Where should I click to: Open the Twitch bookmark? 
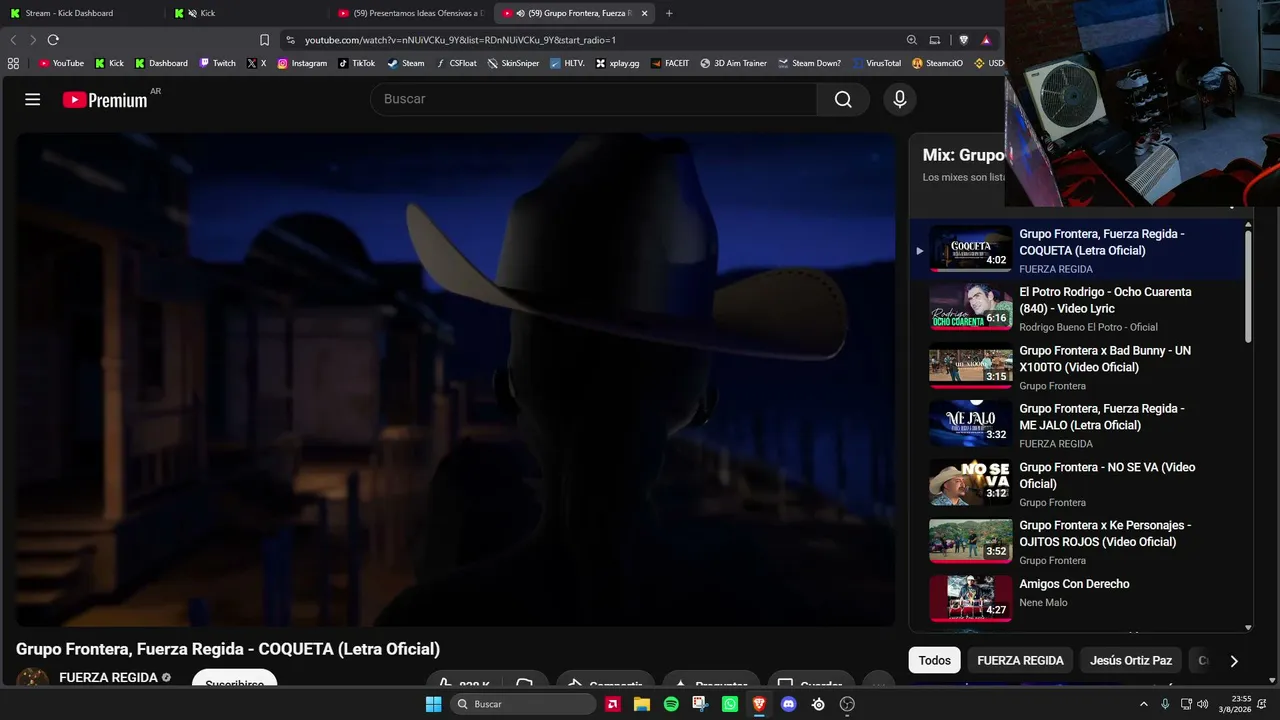218,63
